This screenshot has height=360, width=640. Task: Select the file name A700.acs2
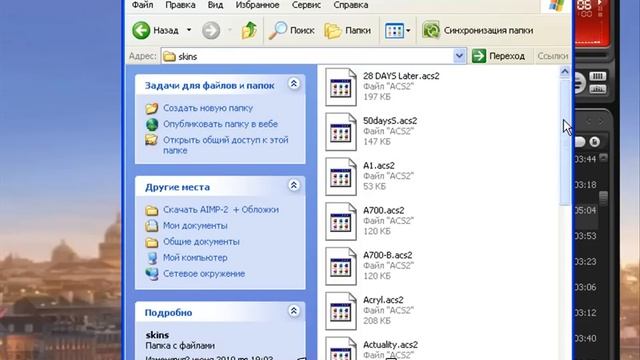pyautogui.click(x=384, y=211)
